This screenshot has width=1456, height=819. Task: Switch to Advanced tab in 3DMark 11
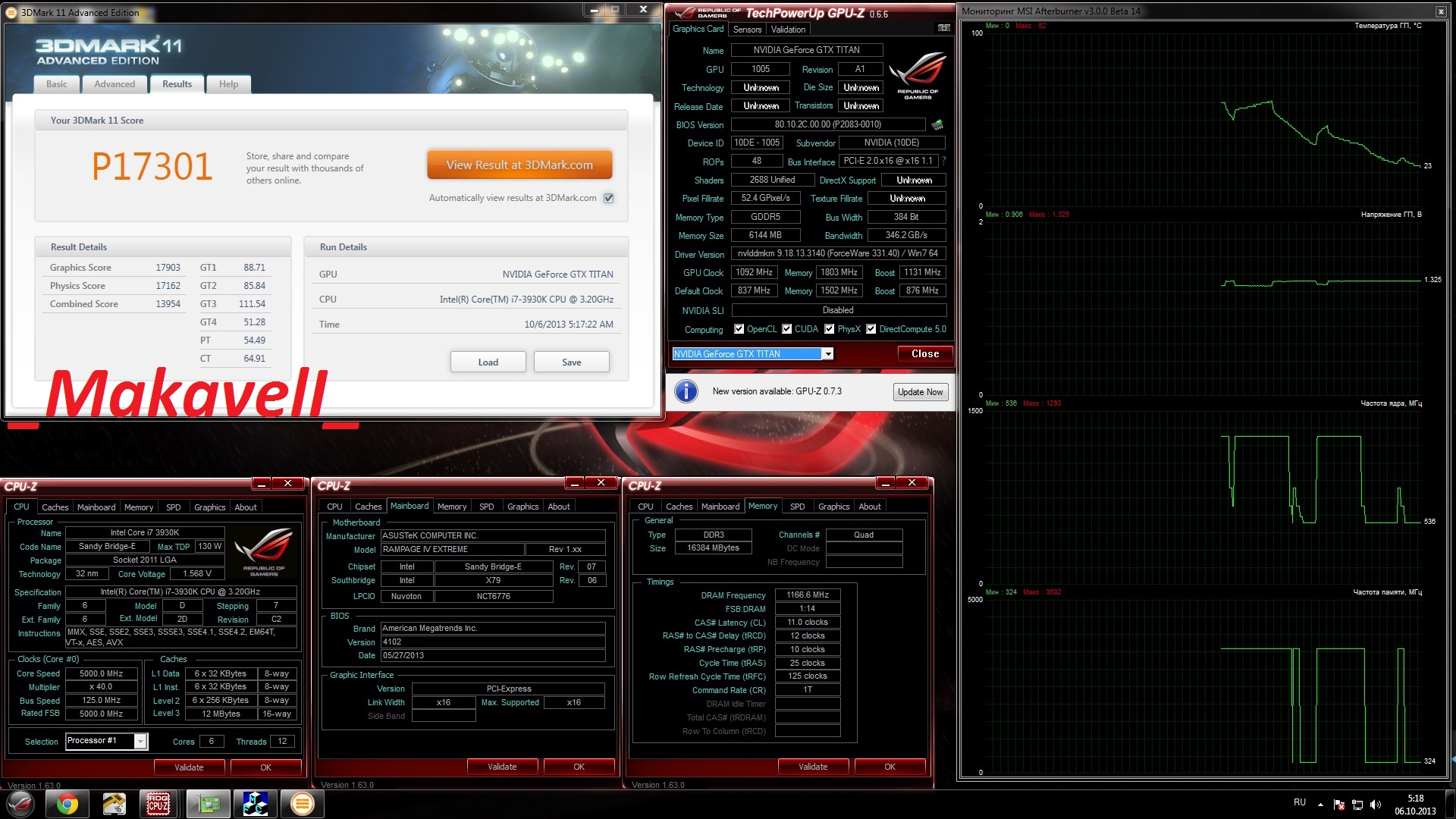tap(115, 84)
